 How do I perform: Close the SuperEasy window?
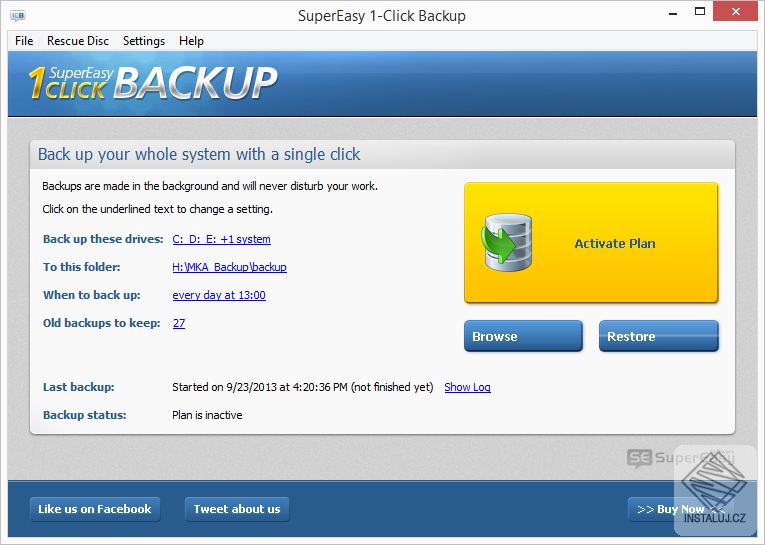tap(736, 12)
